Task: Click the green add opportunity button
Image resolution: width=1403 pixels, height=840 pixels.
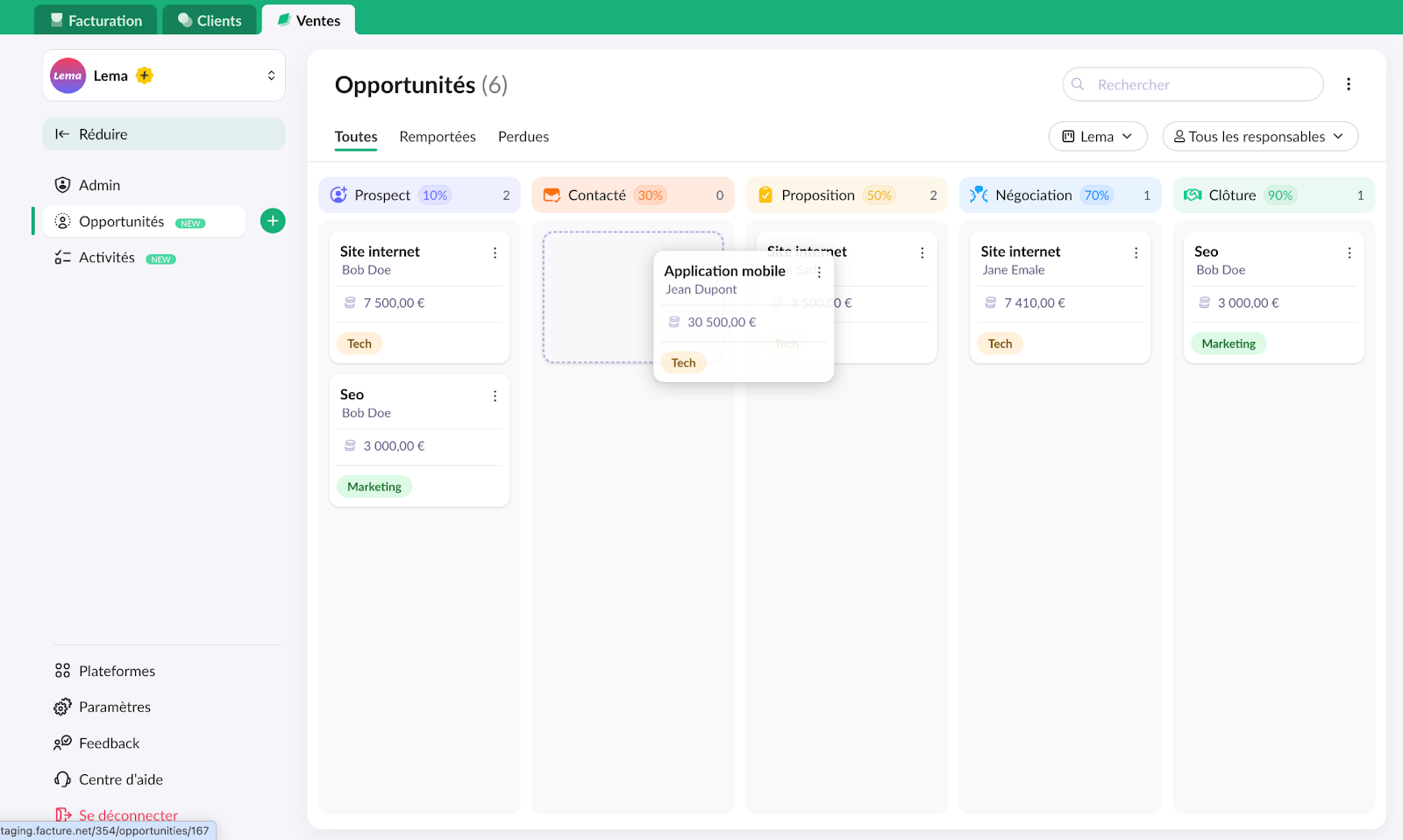Action: click(x=273, y=221)
